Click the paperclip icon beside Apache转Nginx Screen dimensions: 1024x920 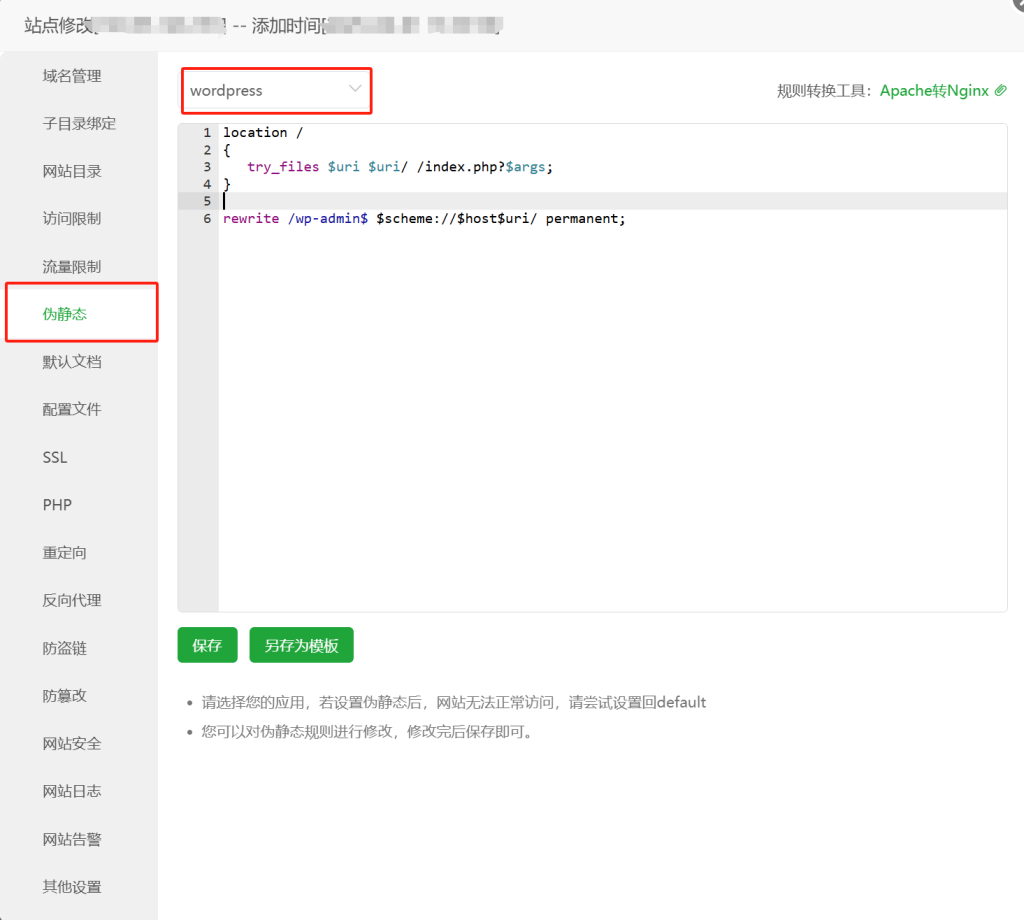(1000, 91)
